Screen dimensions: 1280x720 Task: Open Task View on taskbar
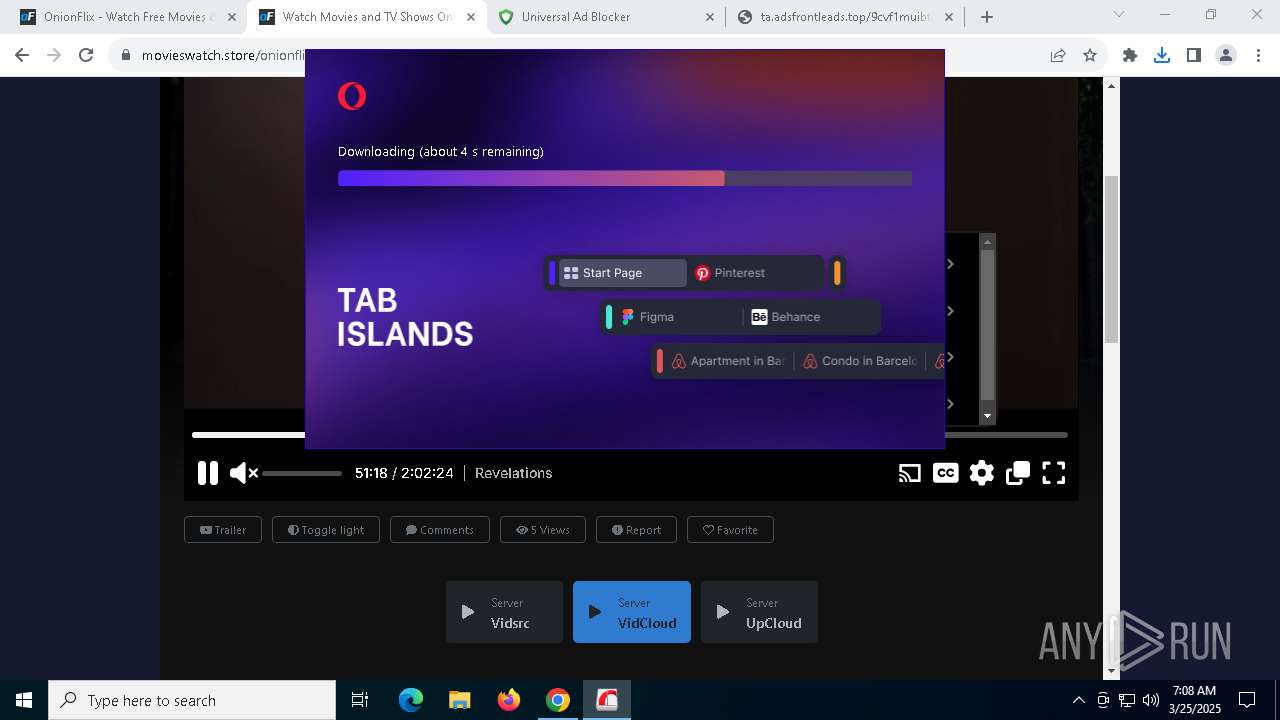pos(360,700)
